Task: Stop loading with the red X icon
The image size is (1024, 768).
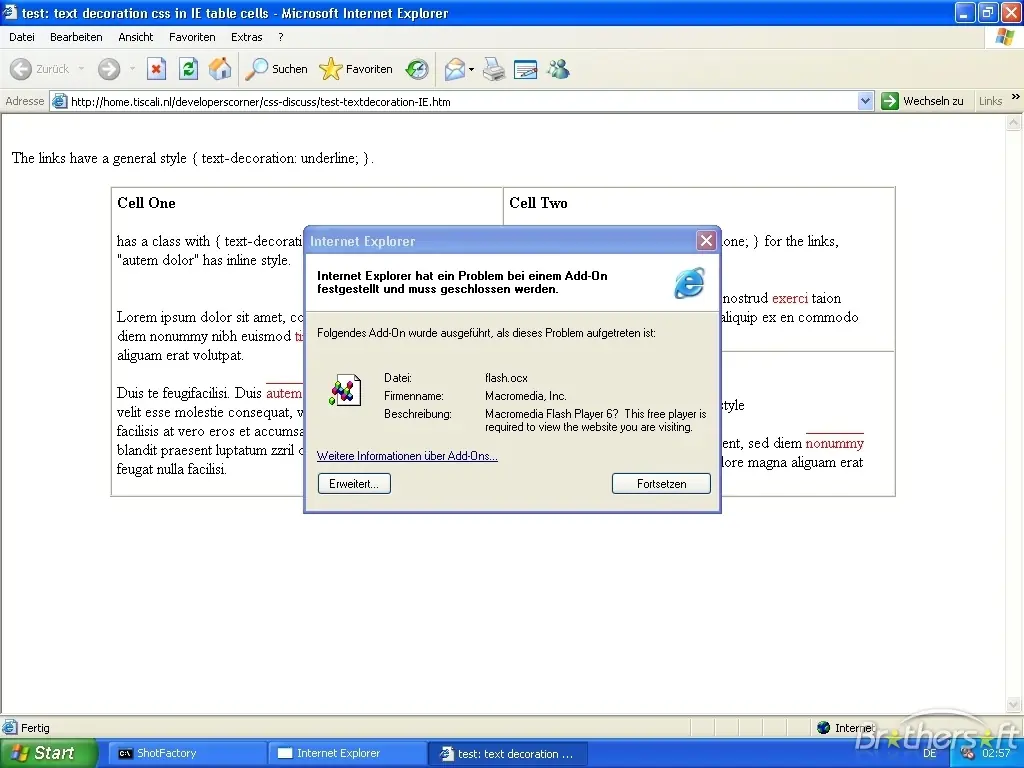Action: pyautogui.click(x=156, y=69)
